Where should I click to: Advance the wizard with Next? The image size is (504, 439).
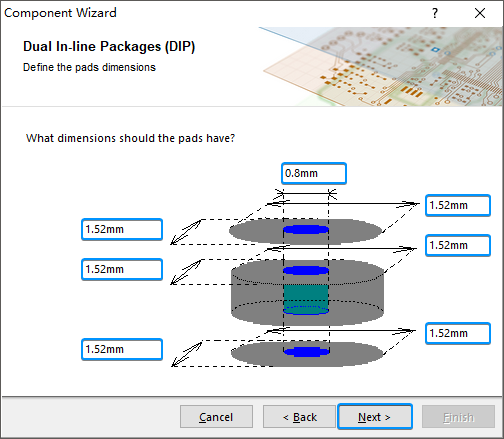(x=375, y=417)
